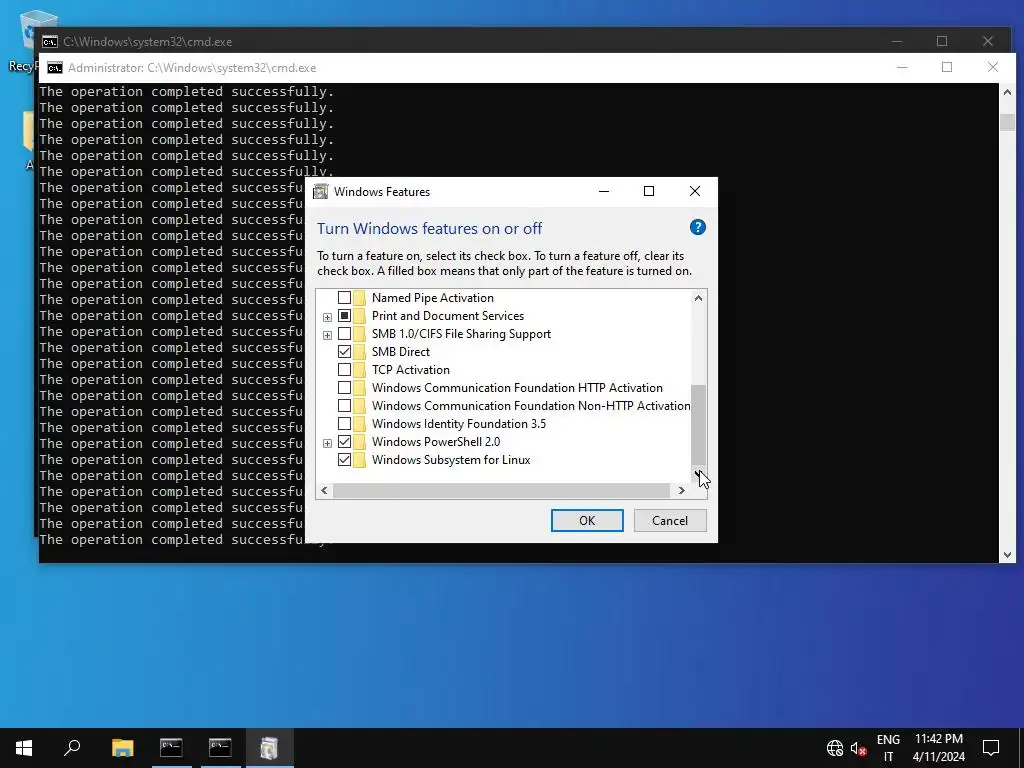Click the muted volume tray icon
The width and height of the screenshot is (1024, 768).
click(x=858, y=748)
